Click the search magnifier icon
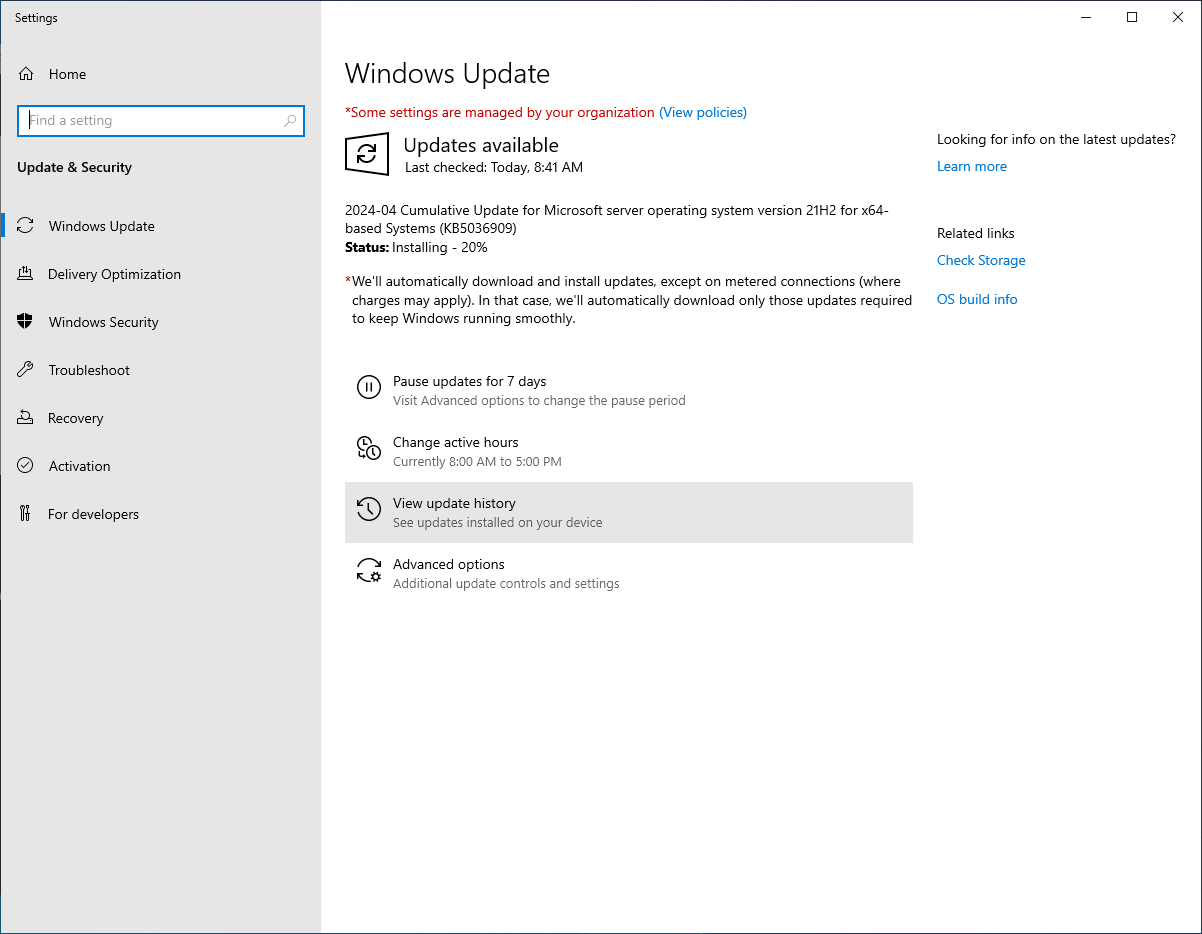 pyautogui.click(x=290, y=121)
